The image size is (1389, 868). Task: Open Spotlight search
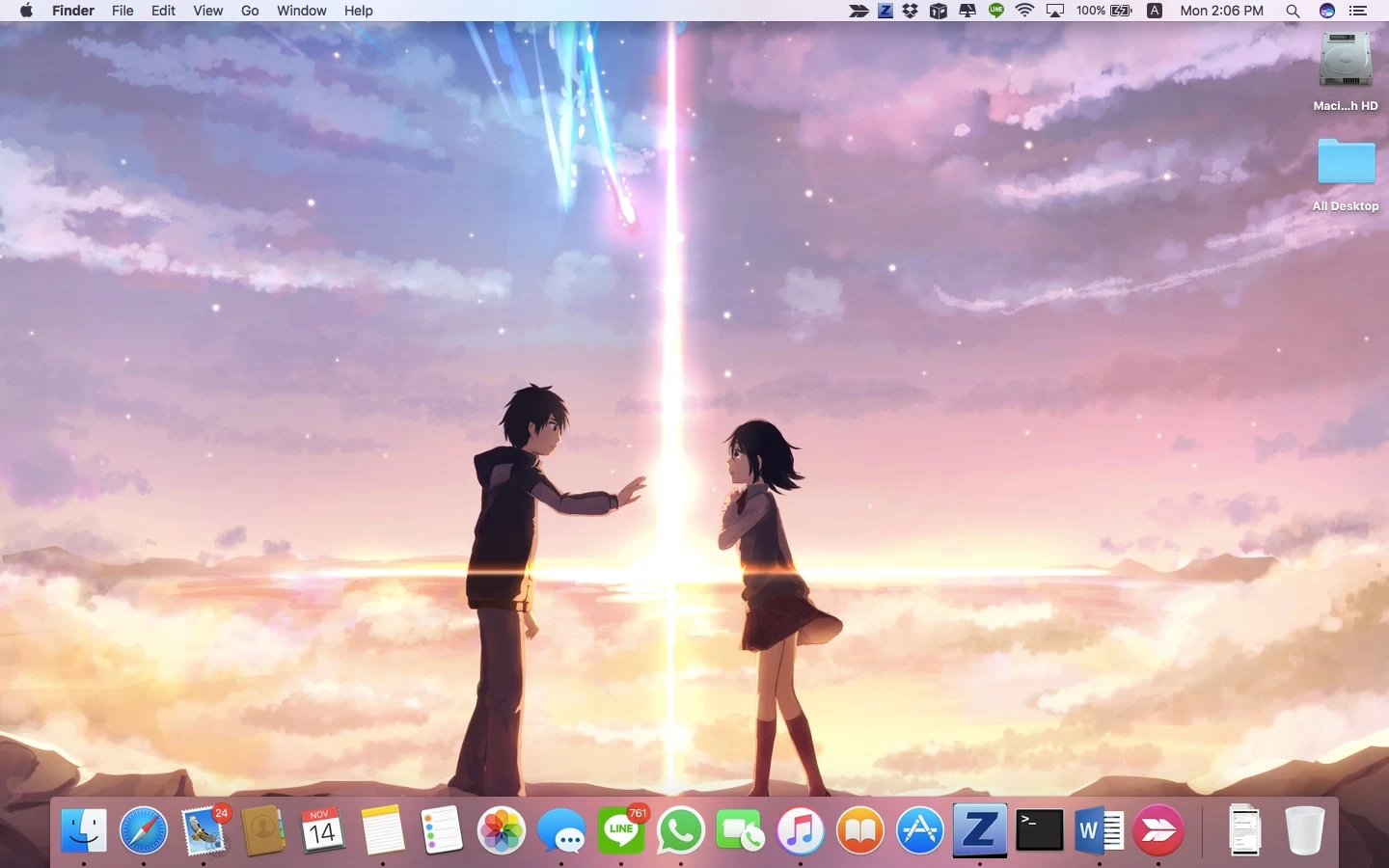(1294, 11)
